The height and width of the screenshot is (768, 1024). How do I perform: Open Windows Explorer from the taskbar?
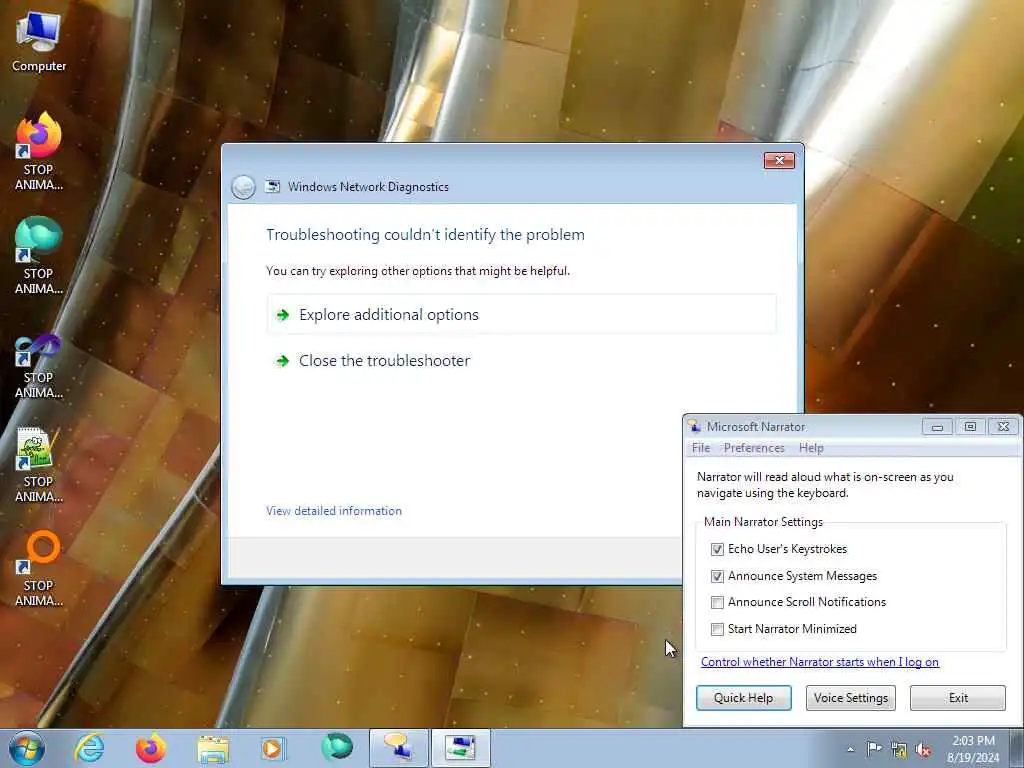pos(213,749)
